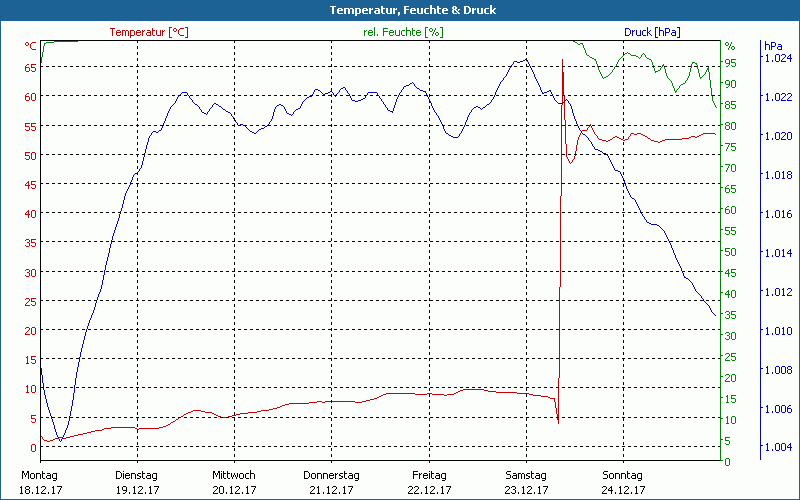Click the chart title Temperatur, Feuchte & Druck

[399, 10]
